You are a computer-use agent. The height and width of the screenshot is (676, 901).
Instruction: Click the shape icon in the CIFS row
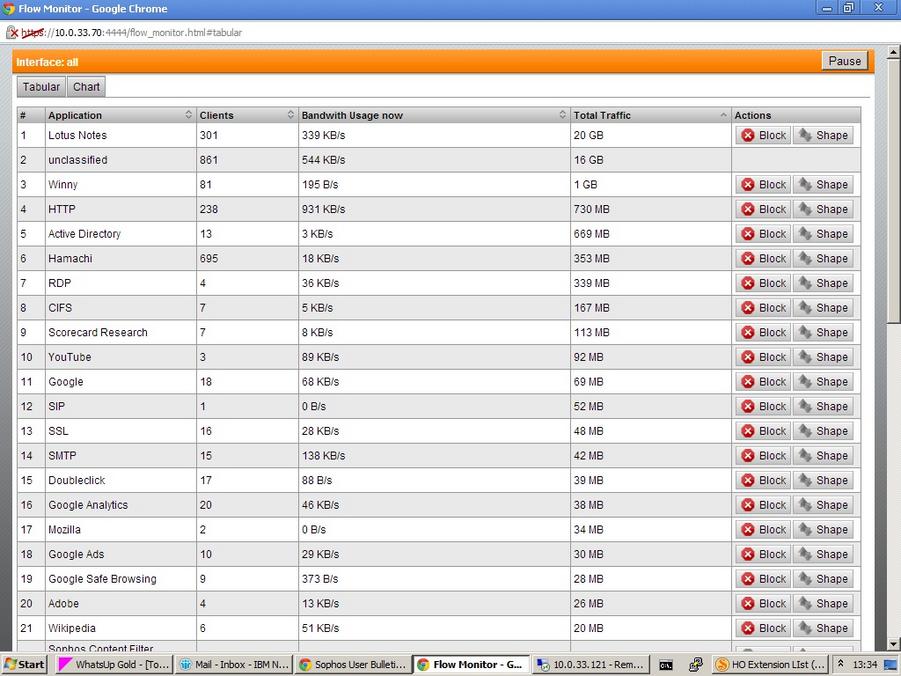point(806,308)
